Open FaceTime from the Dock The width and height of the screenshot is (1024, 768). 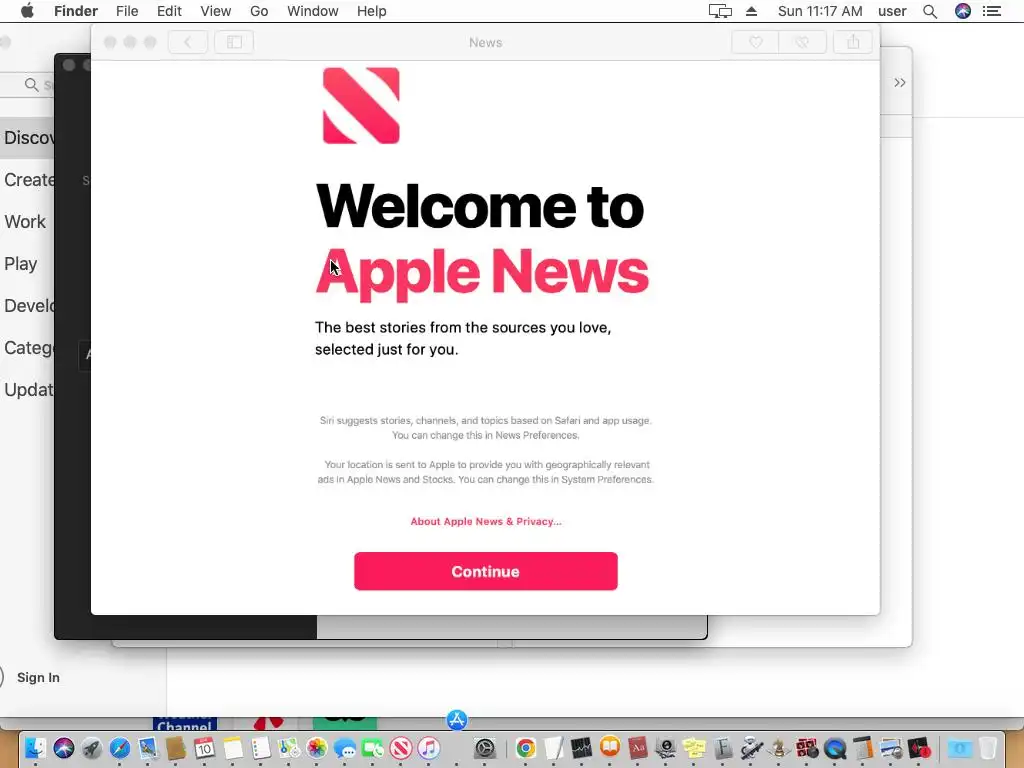point(373,748)
